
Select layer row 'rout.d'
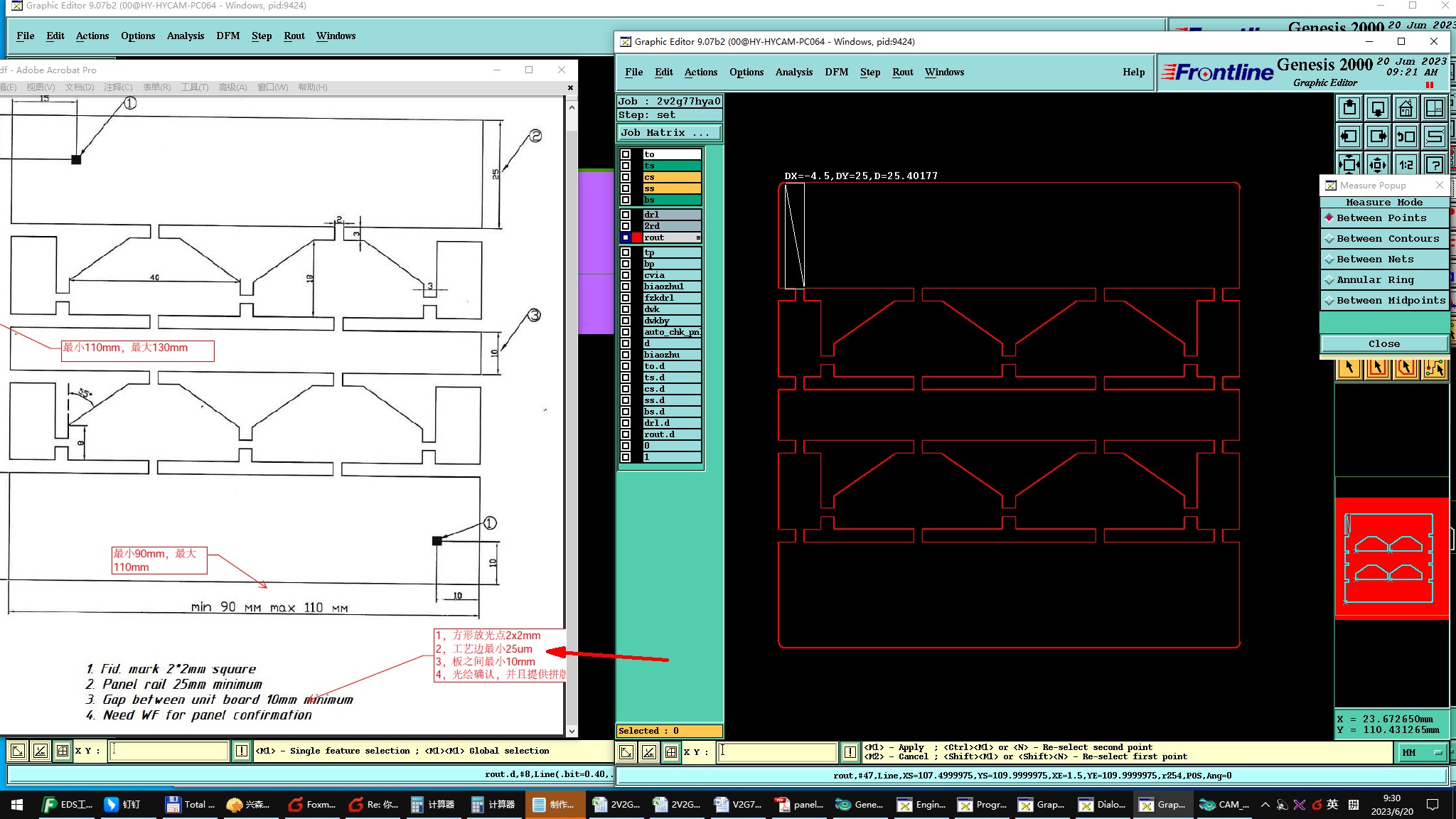click(x=671, y=434)
